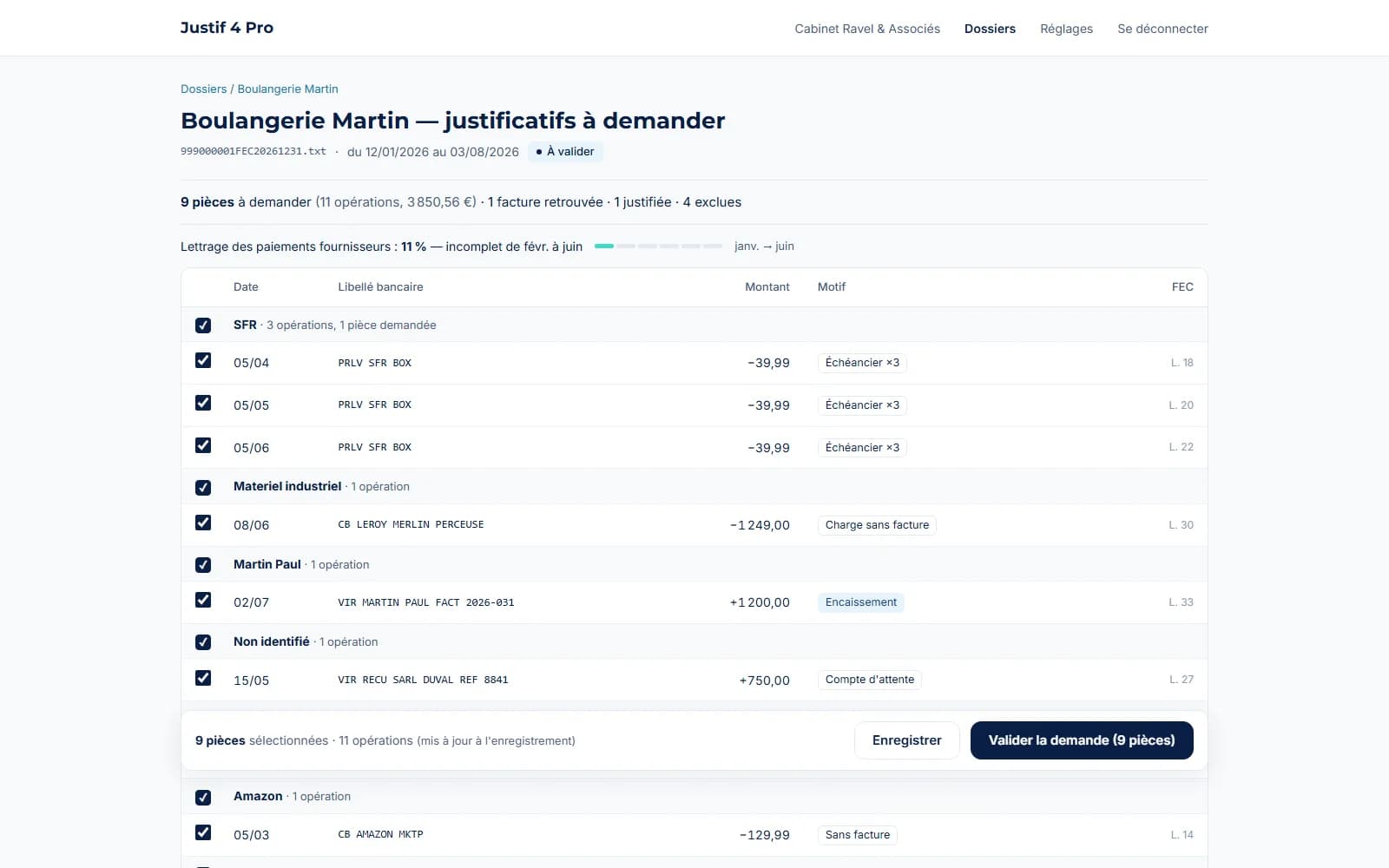This screenshot has width=1389, height=868.
Task: Toggle checkbox for the 05/06 SFR row
Action: point(203,445)
